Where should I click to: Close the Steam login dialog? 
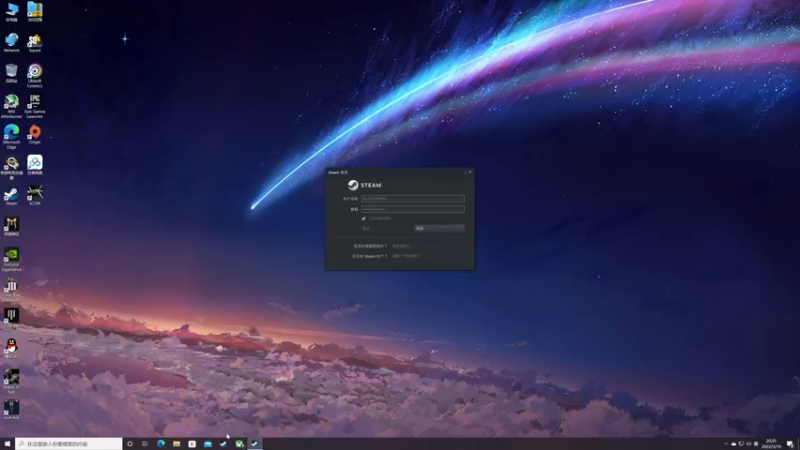[470, 172]
